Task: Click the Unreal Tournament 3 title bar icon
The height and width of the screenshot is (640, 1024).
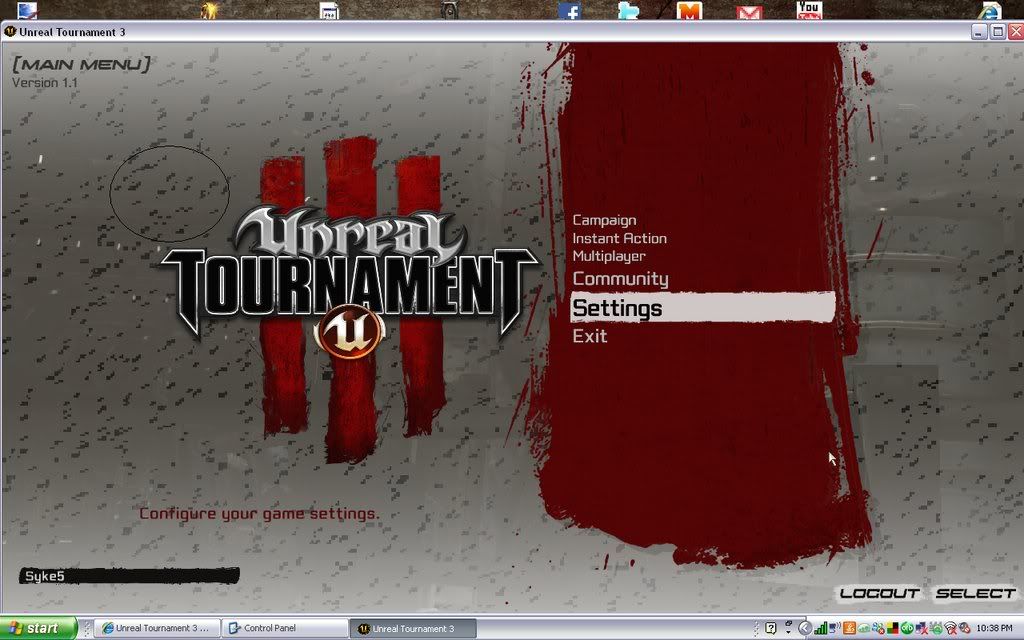Action: (x=10, y=31)
